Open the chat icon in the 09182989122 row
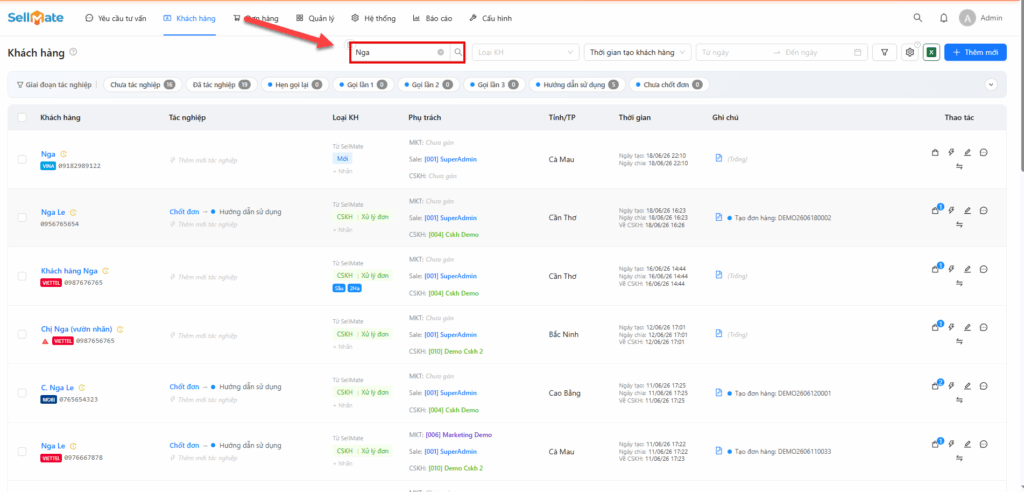The height and width of the screenshot is (492, 1024). [984, 152]
